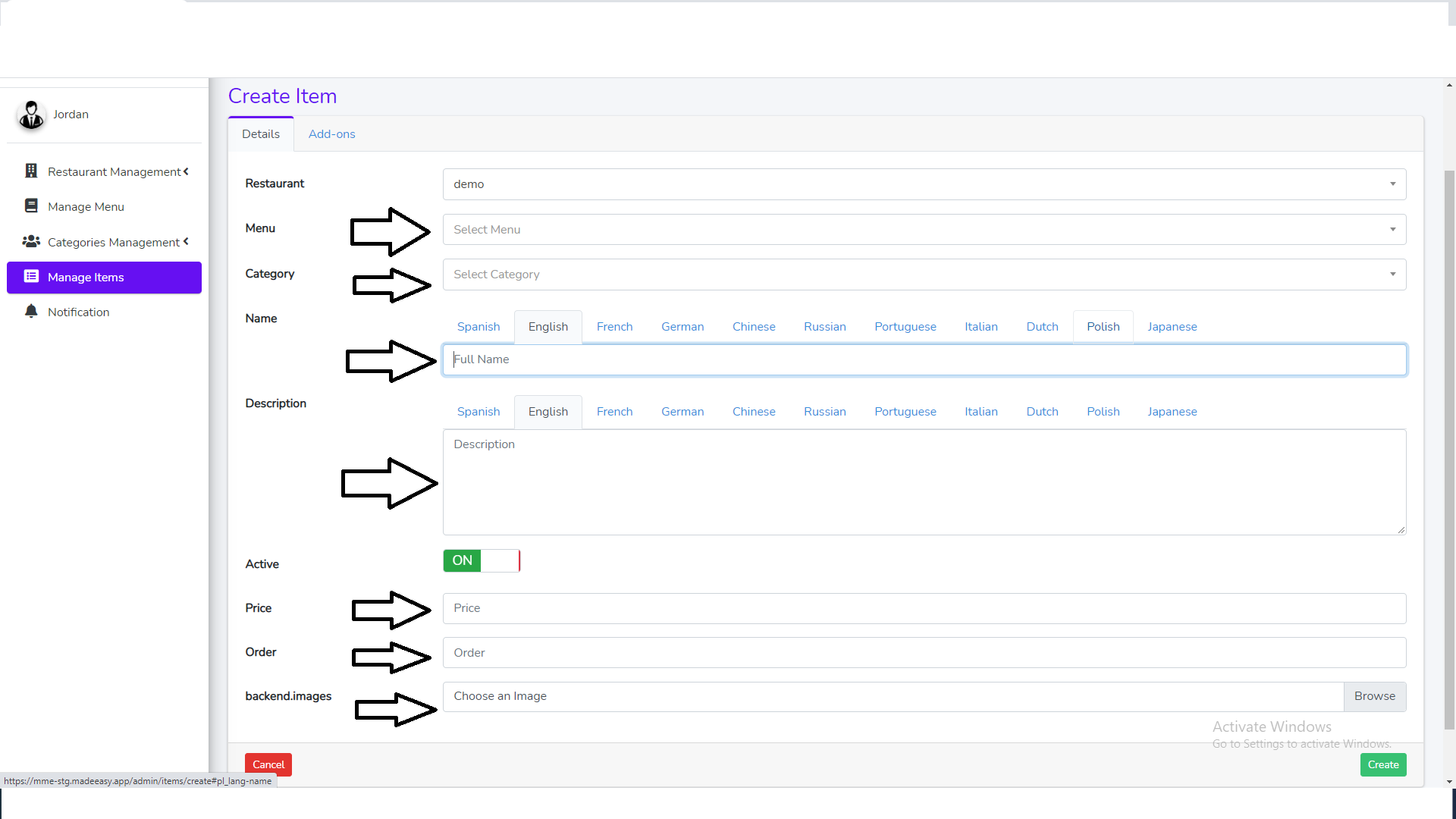Viewport: 1456px width, 819px height.
Task: Select Russian tab for Name
Action: [x=825, y=327]
